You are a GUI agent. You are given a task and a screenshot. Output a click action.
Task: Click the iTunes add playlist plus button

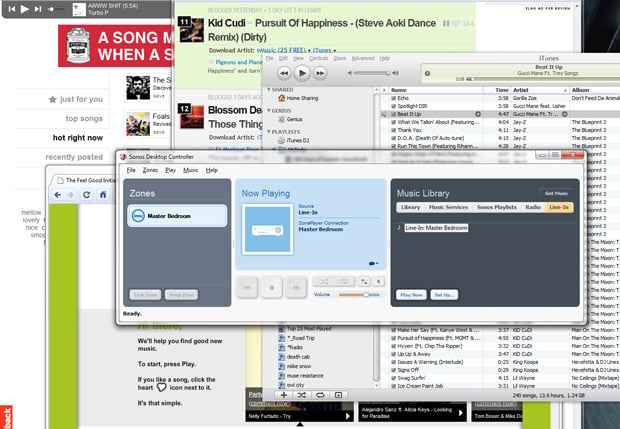click(x=284, y=395)
